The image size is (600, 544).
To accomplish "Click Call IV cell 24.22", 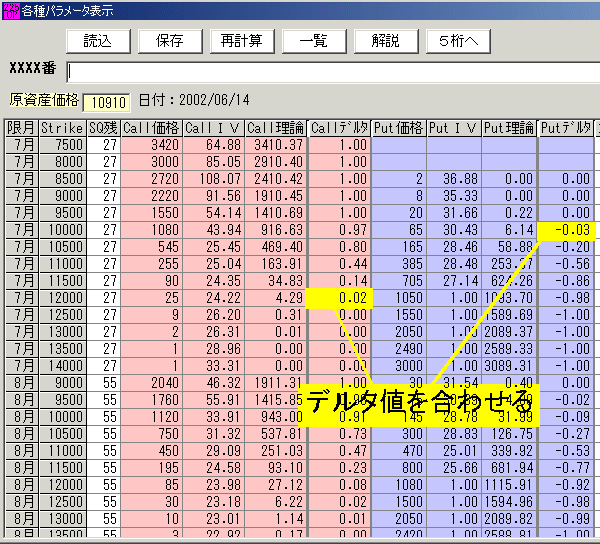I will (x=214, y=298).
